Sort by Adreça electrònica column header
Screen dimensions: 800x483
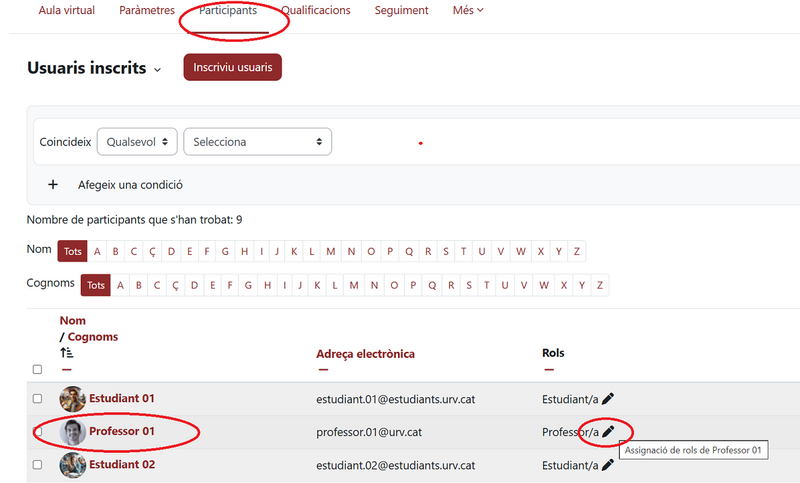tap(365, 354)
